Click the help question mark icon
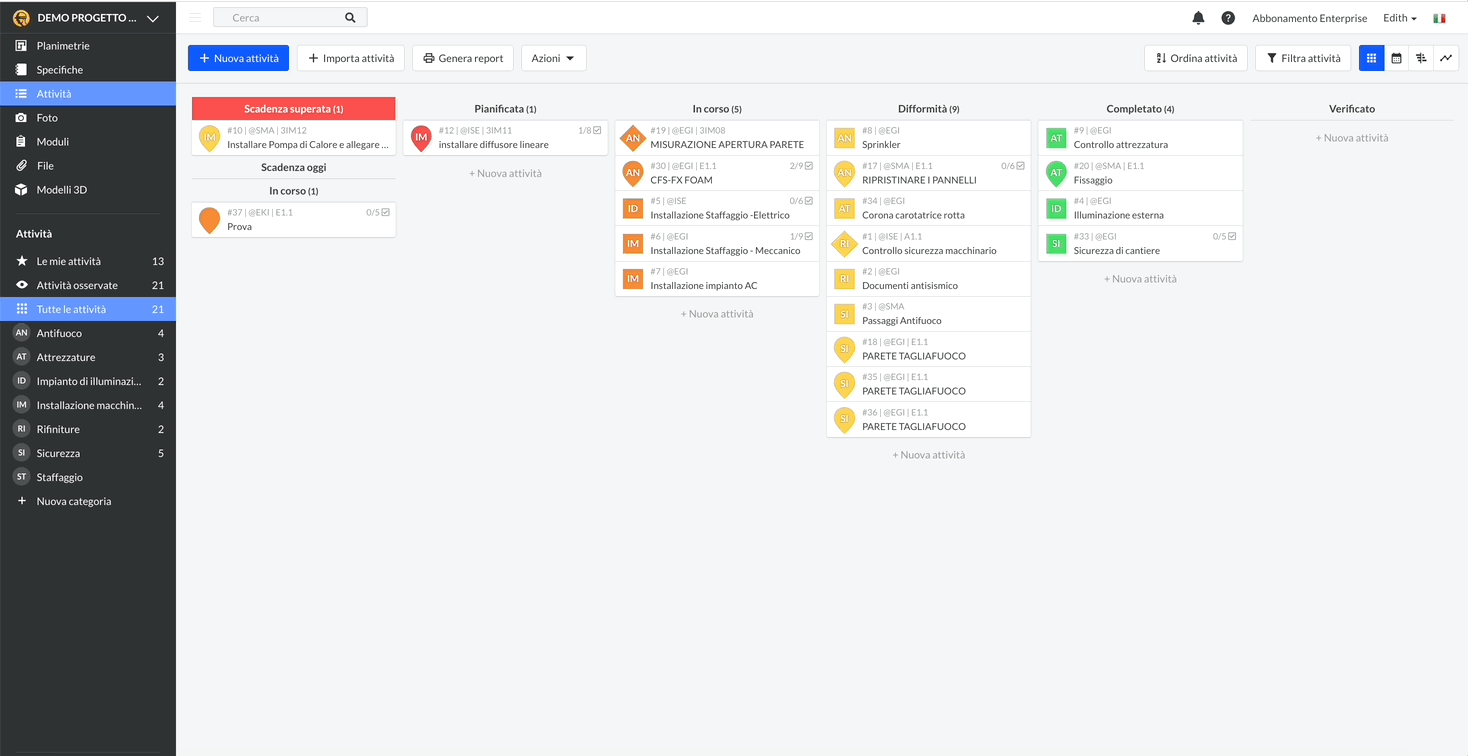Image resolution: width=1468 pixels, height=756 pixels. click(1228, 18)
